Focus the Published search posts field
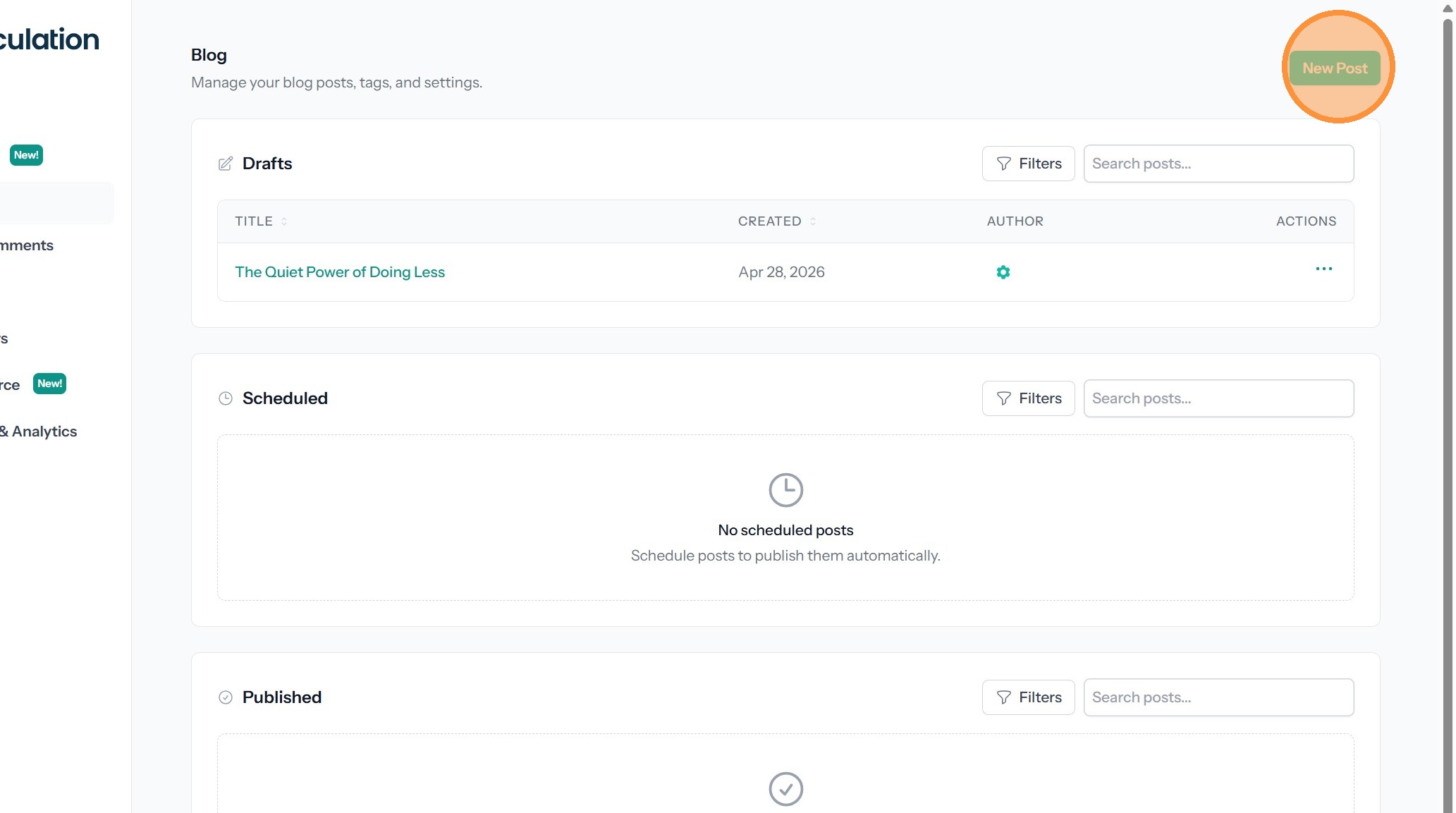This screenshot has width=1456, height=813. (1218, 697)
